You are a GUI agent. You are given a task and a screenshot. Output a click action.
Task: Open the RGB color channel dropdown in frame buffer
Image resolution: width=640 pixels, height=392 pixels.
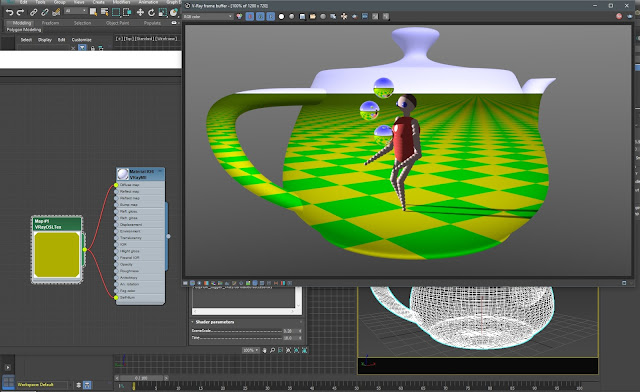point(208,17)
